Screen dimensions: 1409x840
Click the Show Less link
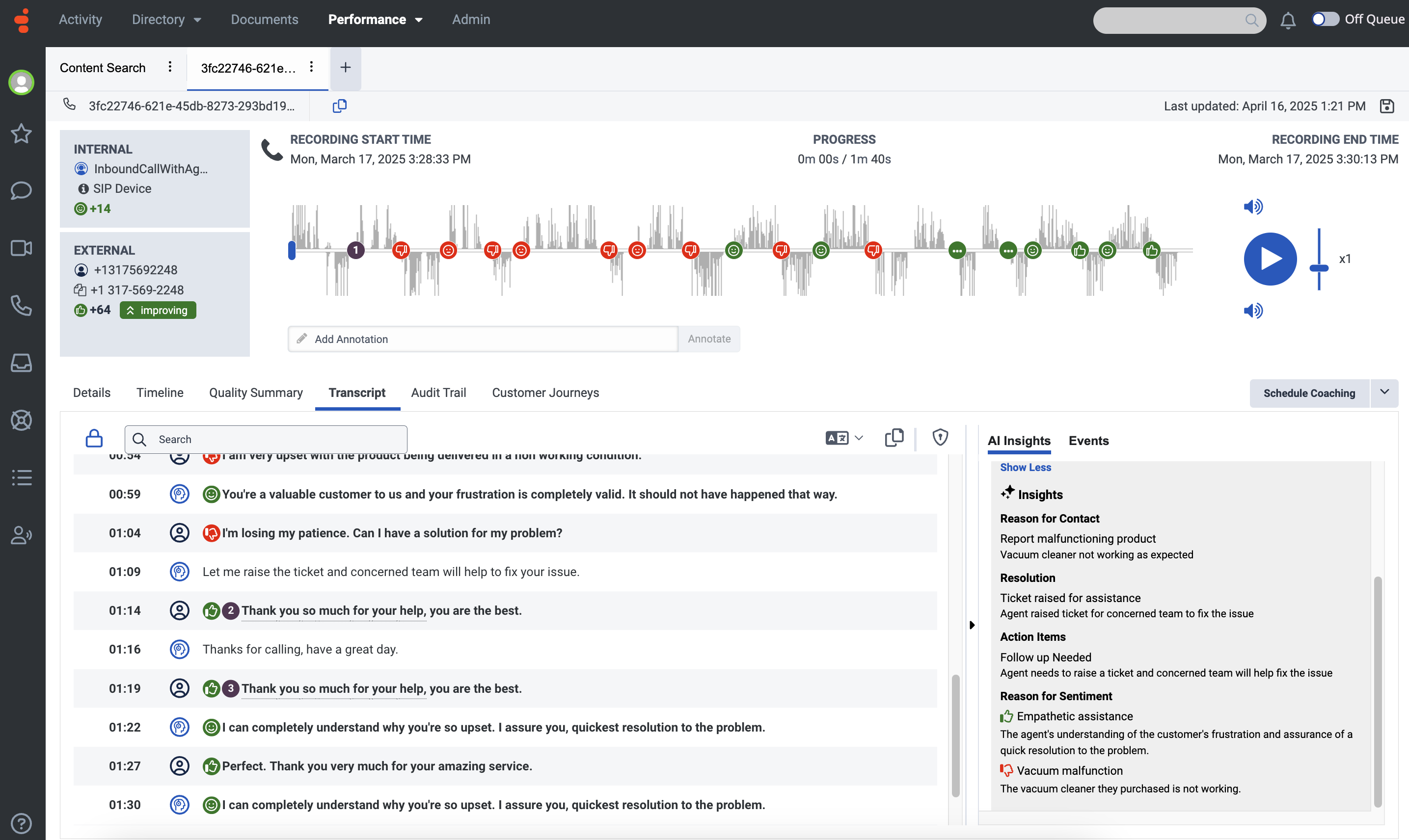[x=1025, y=467]
